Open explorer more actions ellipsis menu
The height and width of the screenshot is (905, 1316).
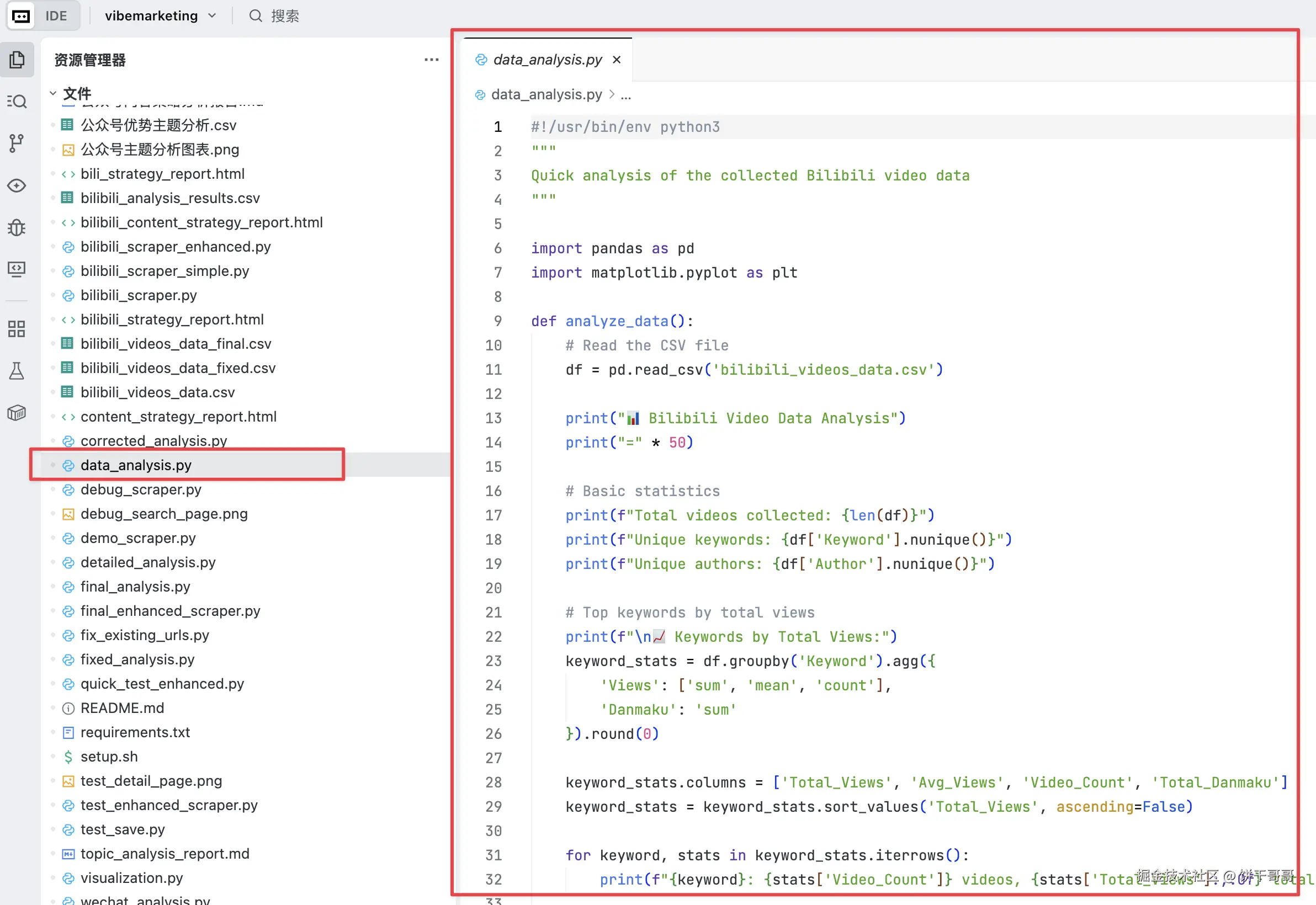[x=431, y=60]
